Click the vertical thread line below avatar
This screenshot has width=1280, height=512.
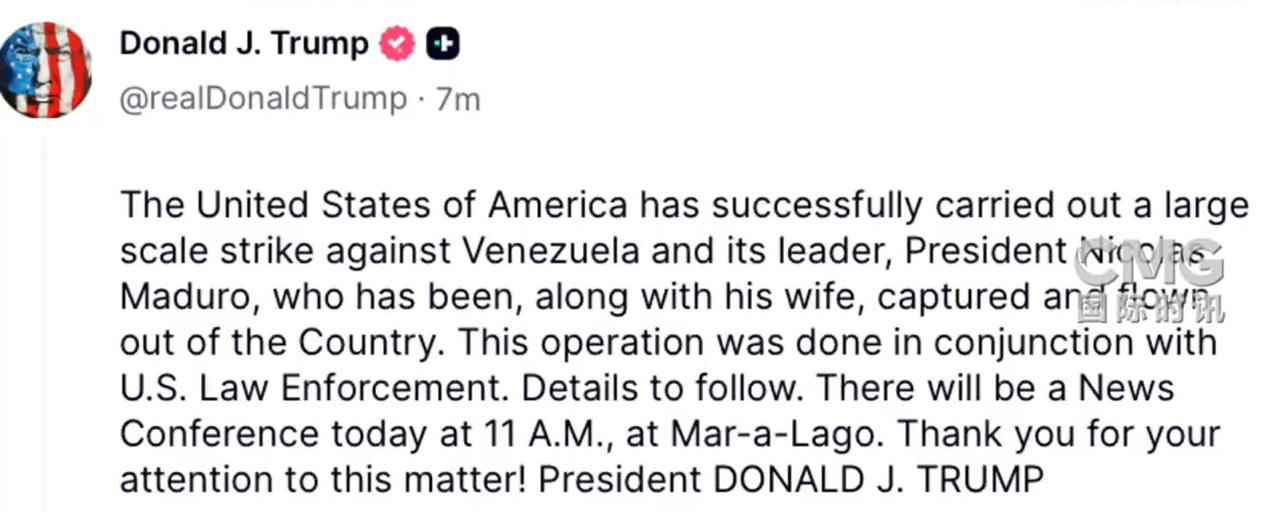(x=42, y=320)
